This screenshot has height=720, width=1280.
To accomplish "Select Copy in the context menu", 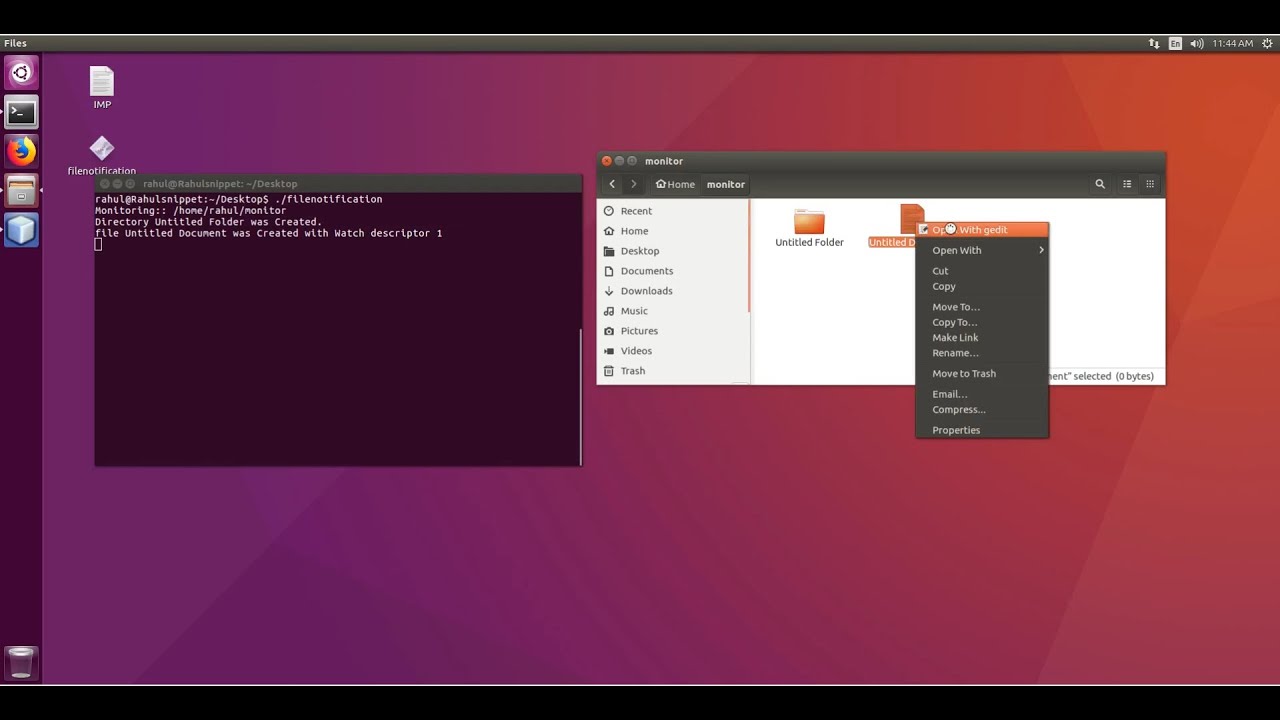I will pyautogui.click(x=982, y=286).
